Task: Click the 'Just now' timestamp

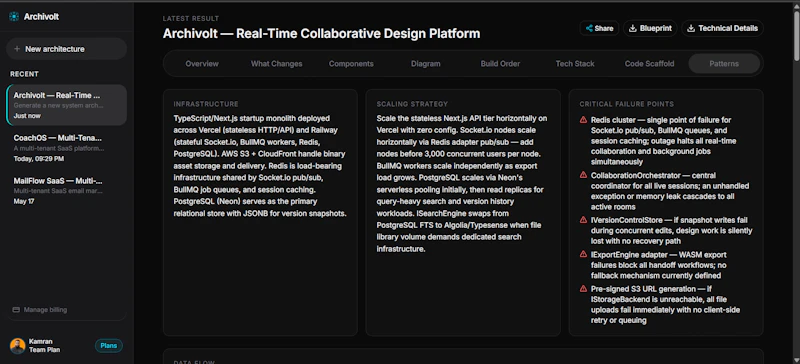Action: tap(27, 116)
